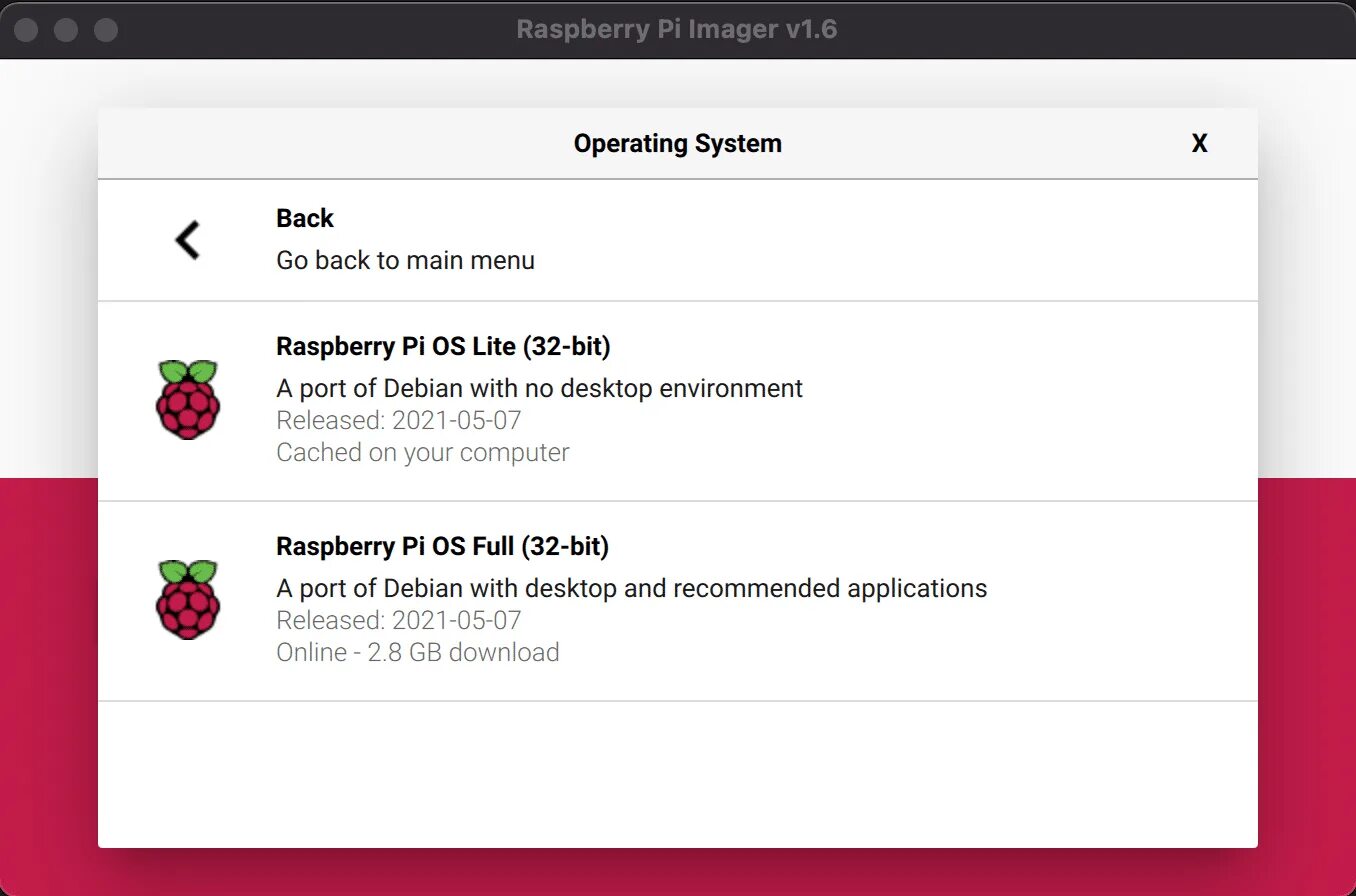
Task: Click the back chevron arrow icon
Action: pos(188,240)
